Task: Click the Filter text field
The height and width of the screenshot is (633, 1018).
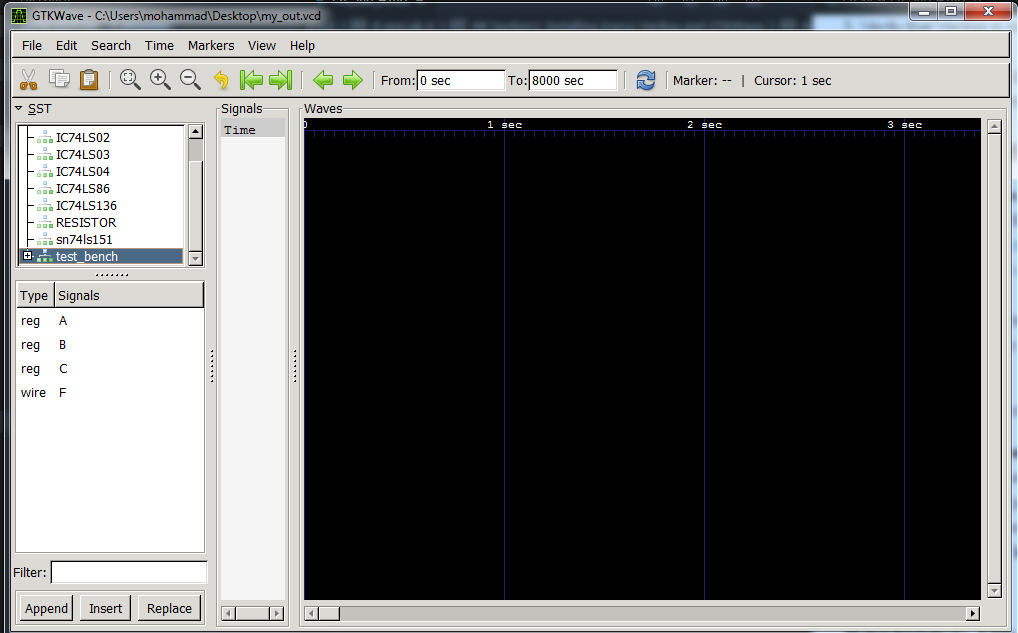Action: [x=128, y=572]
